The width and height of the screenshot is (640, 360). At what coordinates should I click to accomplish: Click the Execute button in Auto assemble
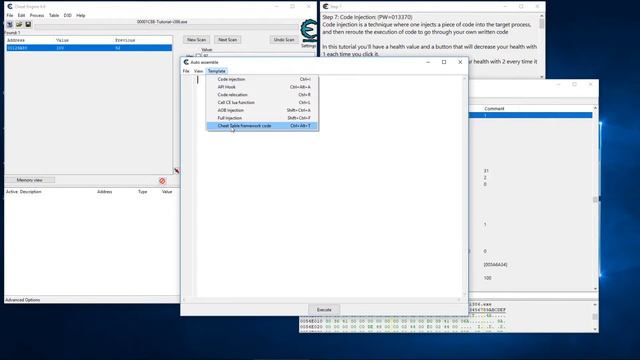[x=324, y=310]
